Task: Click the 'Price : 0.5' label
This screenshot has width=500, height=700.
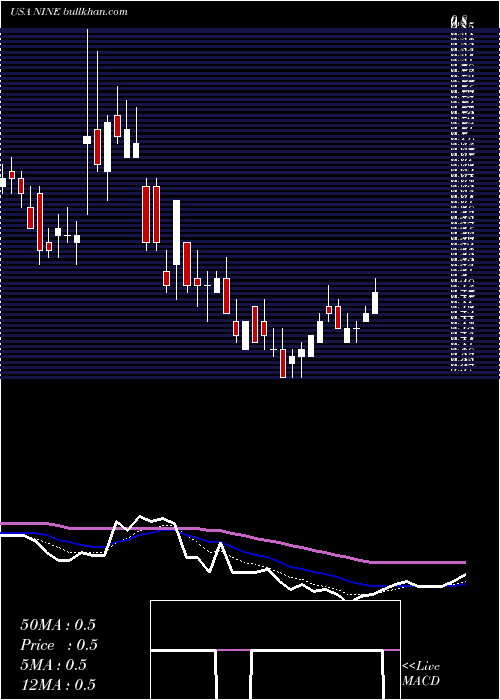Action: (59, 645)
